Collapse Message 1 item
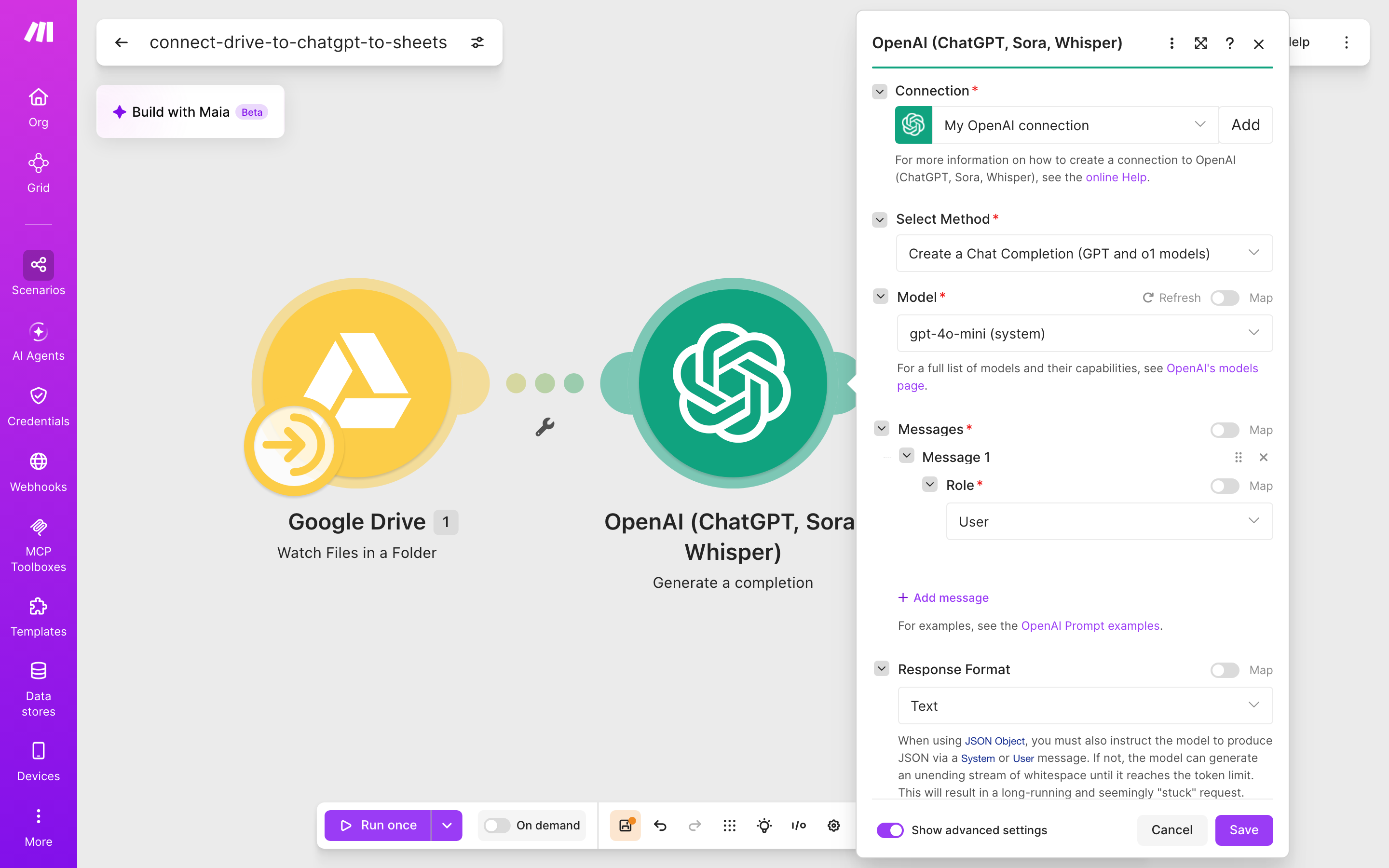This screenshot has width=1389, height=868. pos(906,456)
